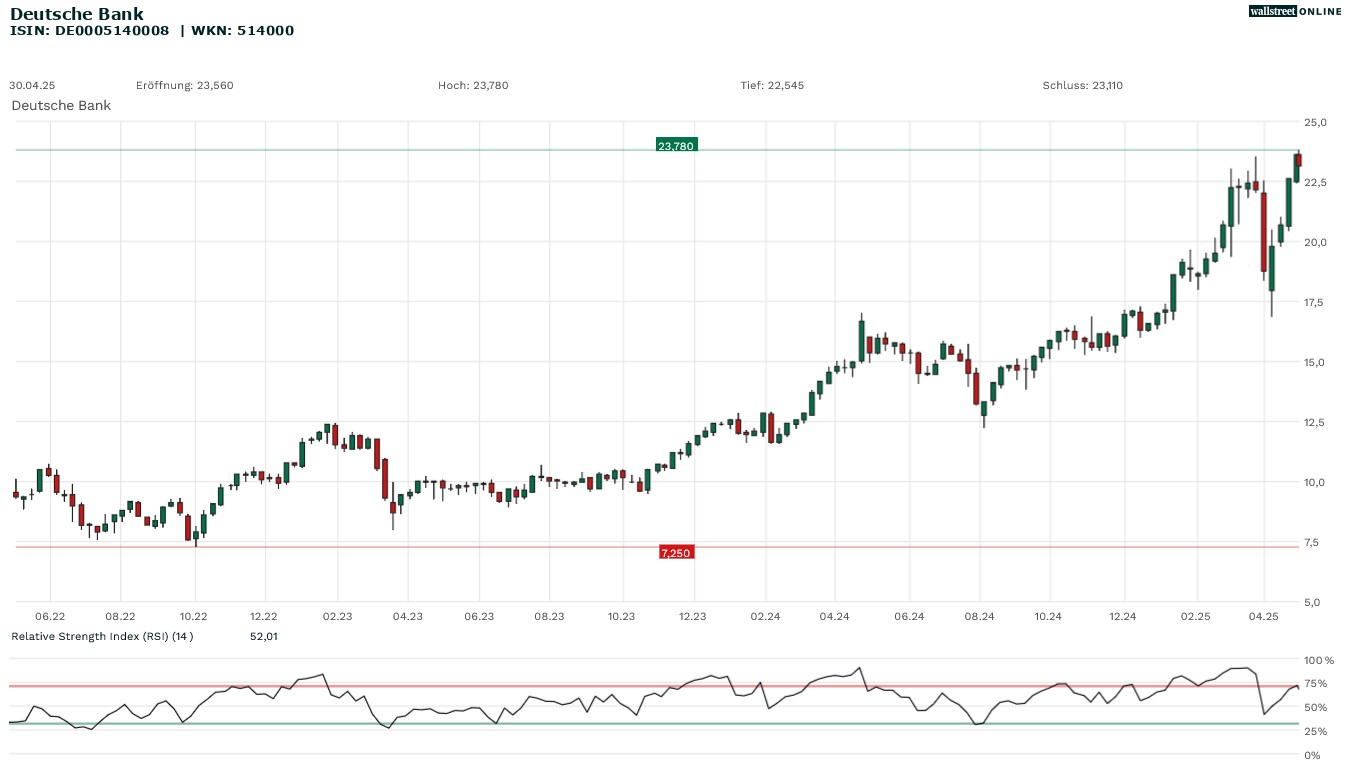Viewport: 1349px width, 782px height.
Task: Click the 30.04.25 date label
Action: tap(32, 85)
